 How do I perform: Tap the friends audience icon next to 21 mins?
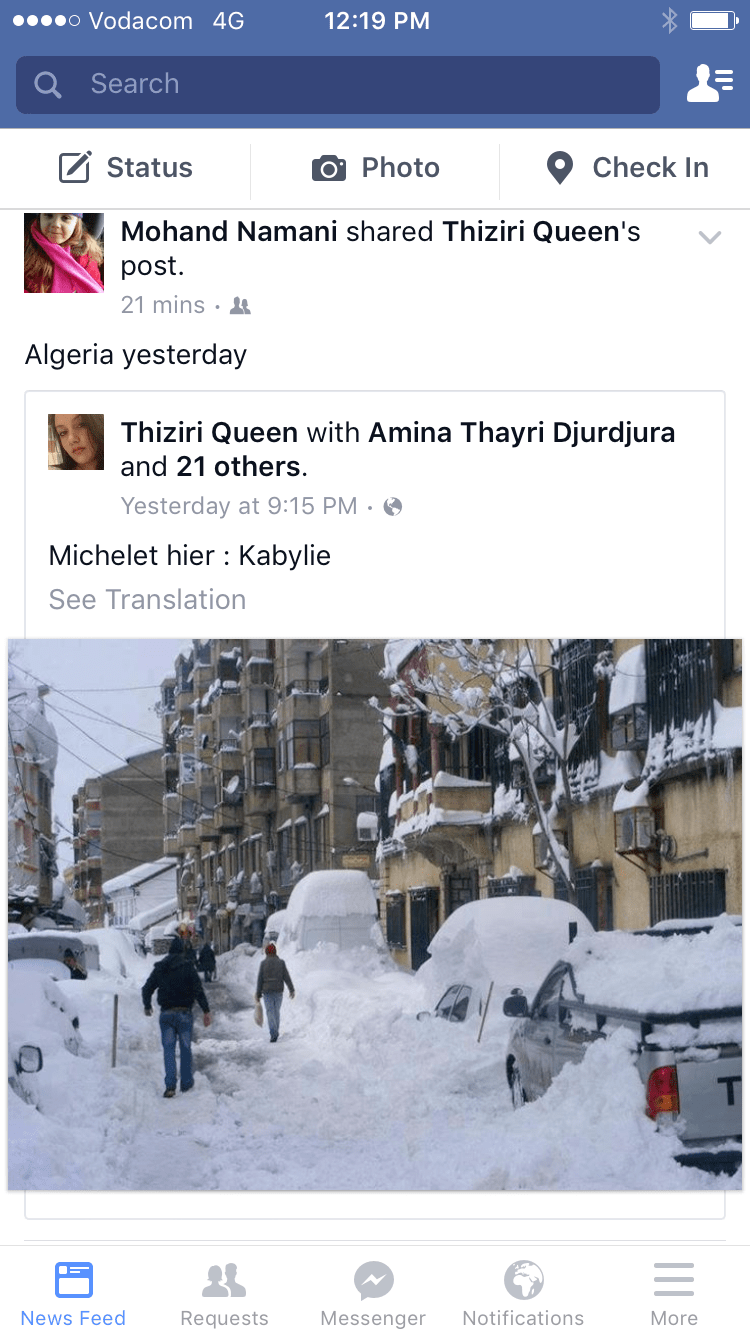[240, 306]
